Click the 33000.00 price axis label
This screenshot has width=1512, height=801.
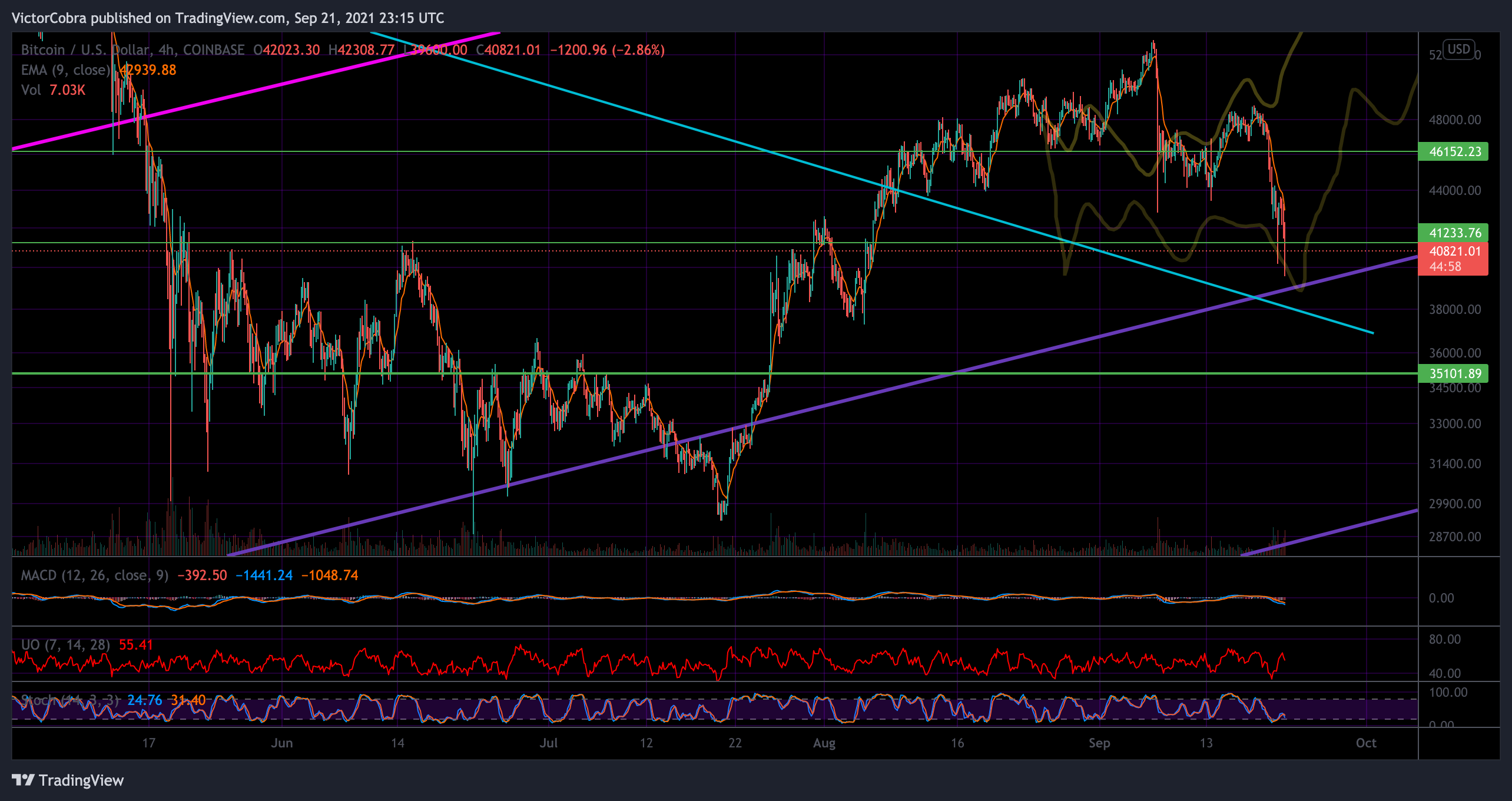[1455, 424]
